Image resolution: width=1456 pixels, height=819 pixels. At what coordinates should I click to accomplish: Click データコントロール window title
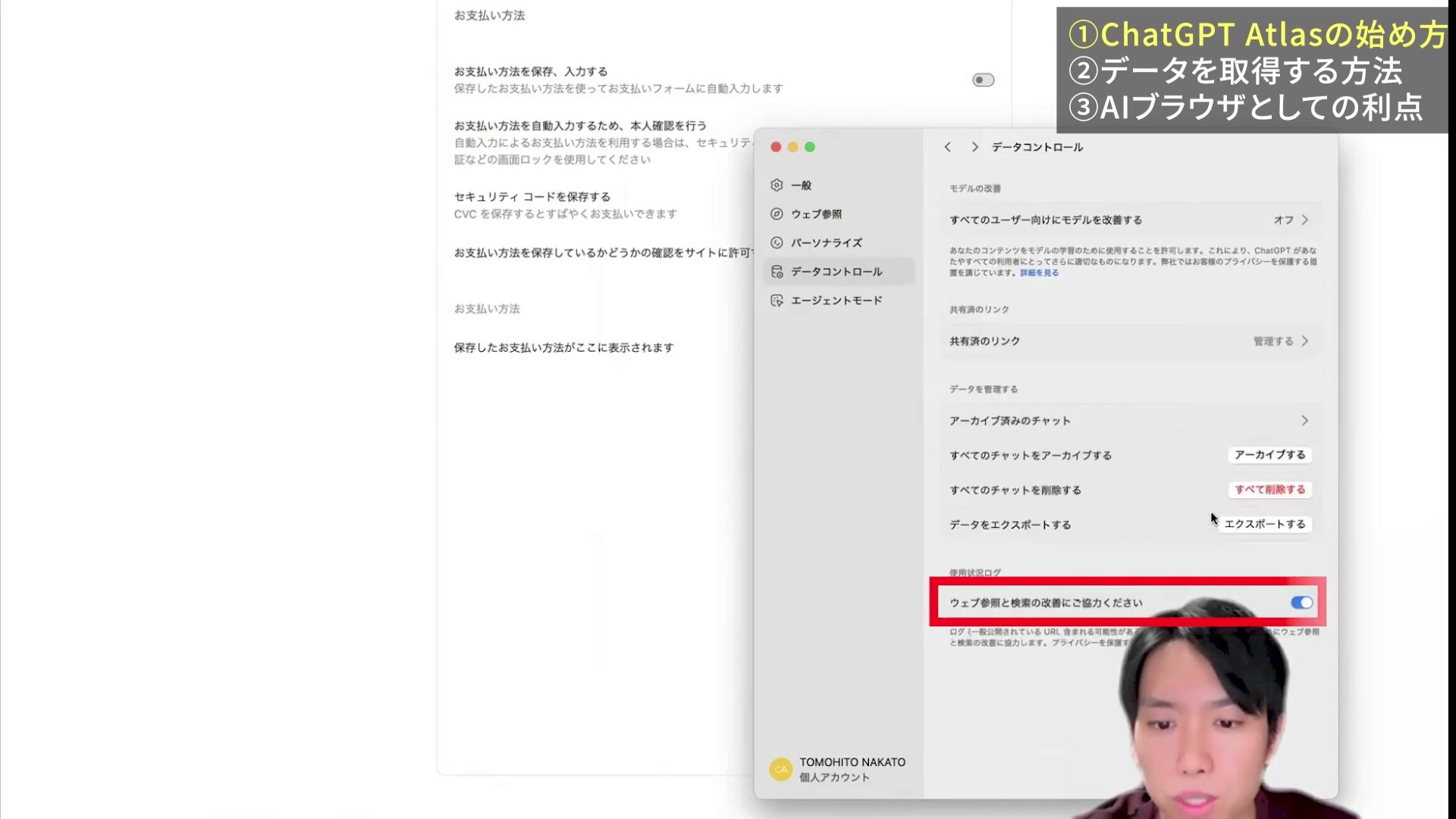tap(1037, 147)
